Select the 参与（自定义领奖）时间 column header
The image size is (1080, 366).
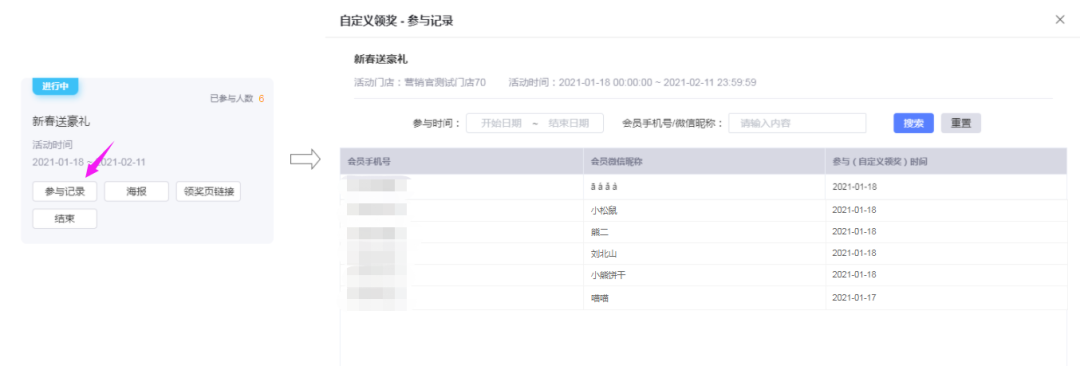(946, 161)
